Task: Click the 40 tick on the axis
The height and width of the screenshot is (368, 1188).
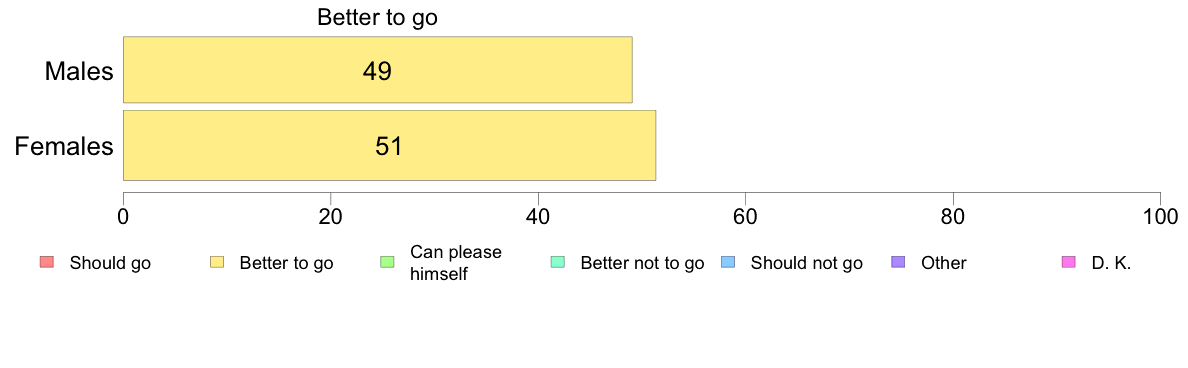Action: [x=538, y=216]
